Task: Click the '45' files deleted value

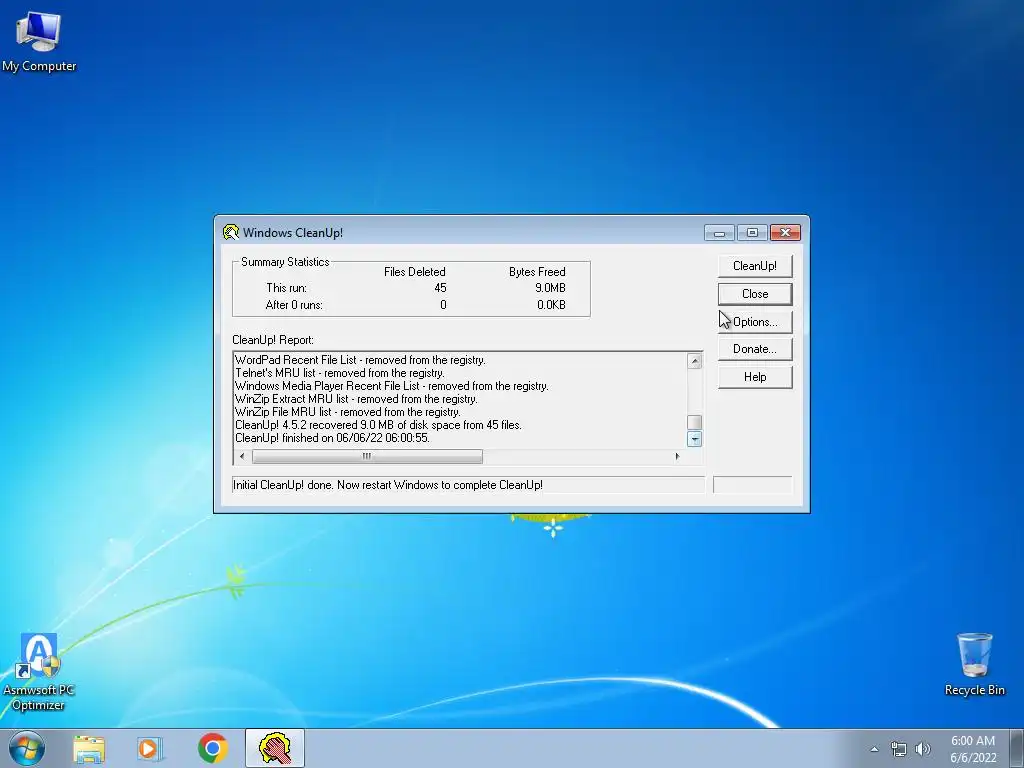Action: tap(440, 288)
